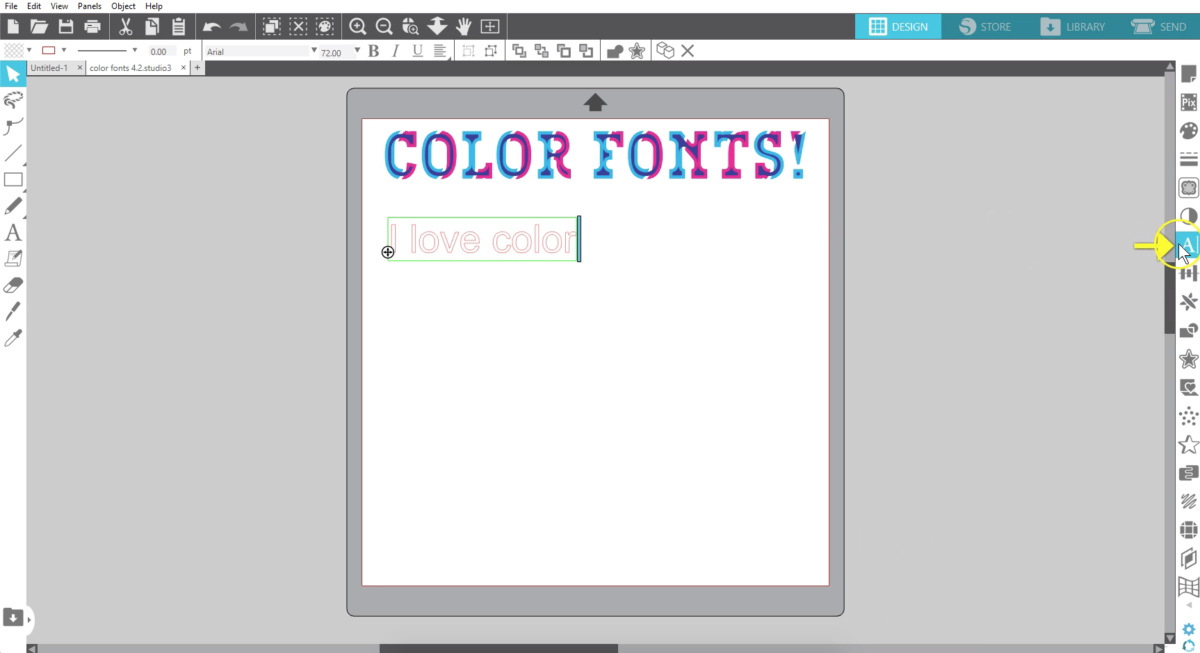Screen dimensions: 1200x653
Task: Open the SEND tab
Action: [1159, 27]
